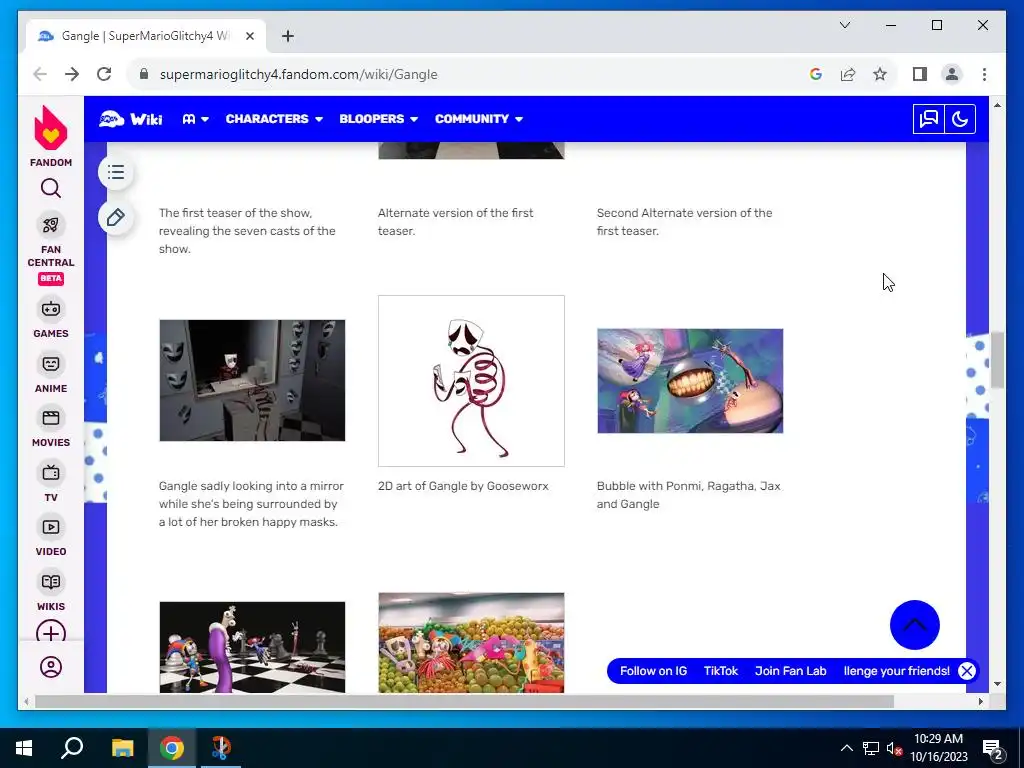
Task: Click the Fandom search magnifier icon
Action: 50,189
